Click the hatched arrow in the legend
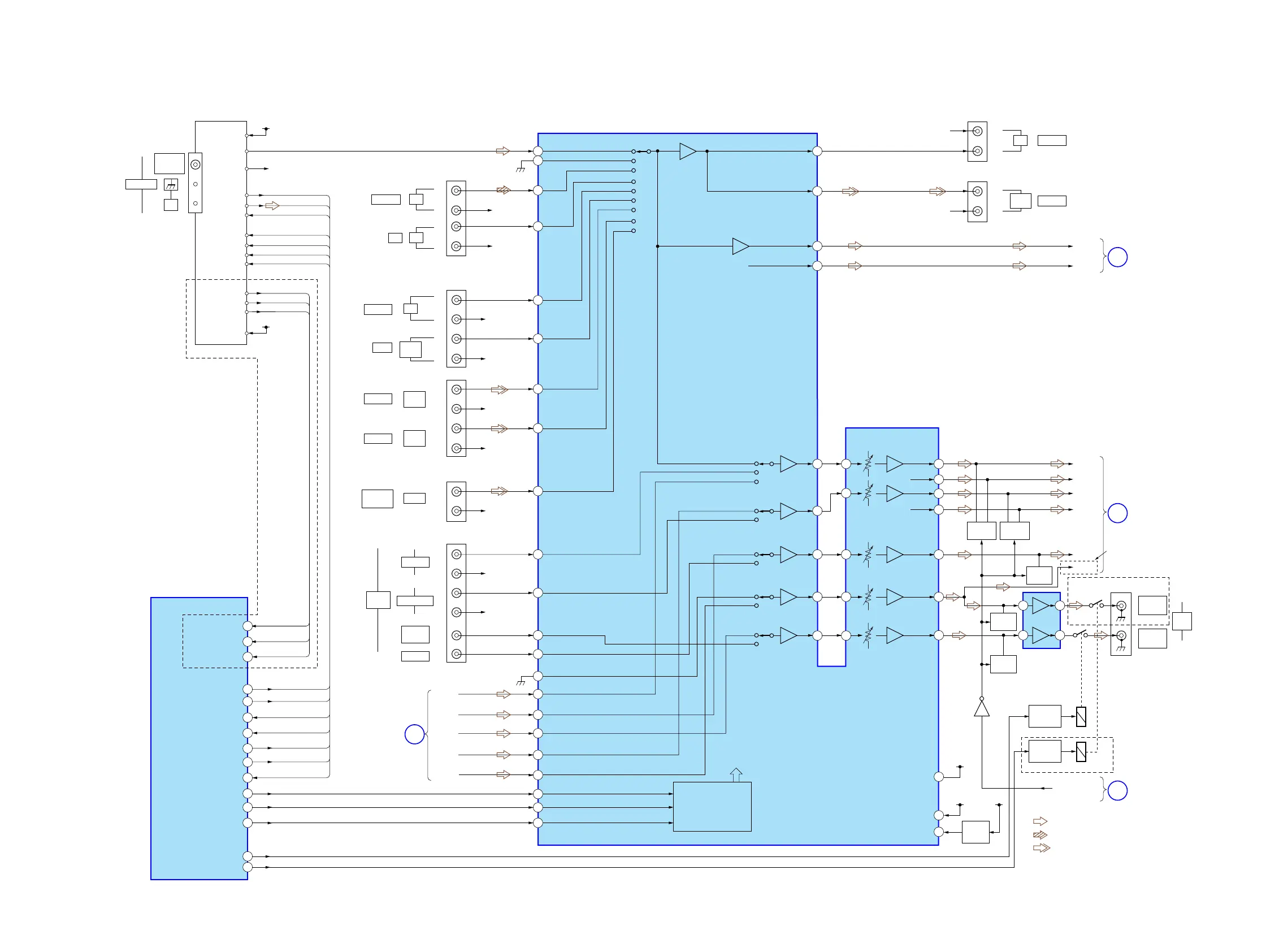The height and width of the screenshot is (952, 1266). click(x=1040, y=834)
